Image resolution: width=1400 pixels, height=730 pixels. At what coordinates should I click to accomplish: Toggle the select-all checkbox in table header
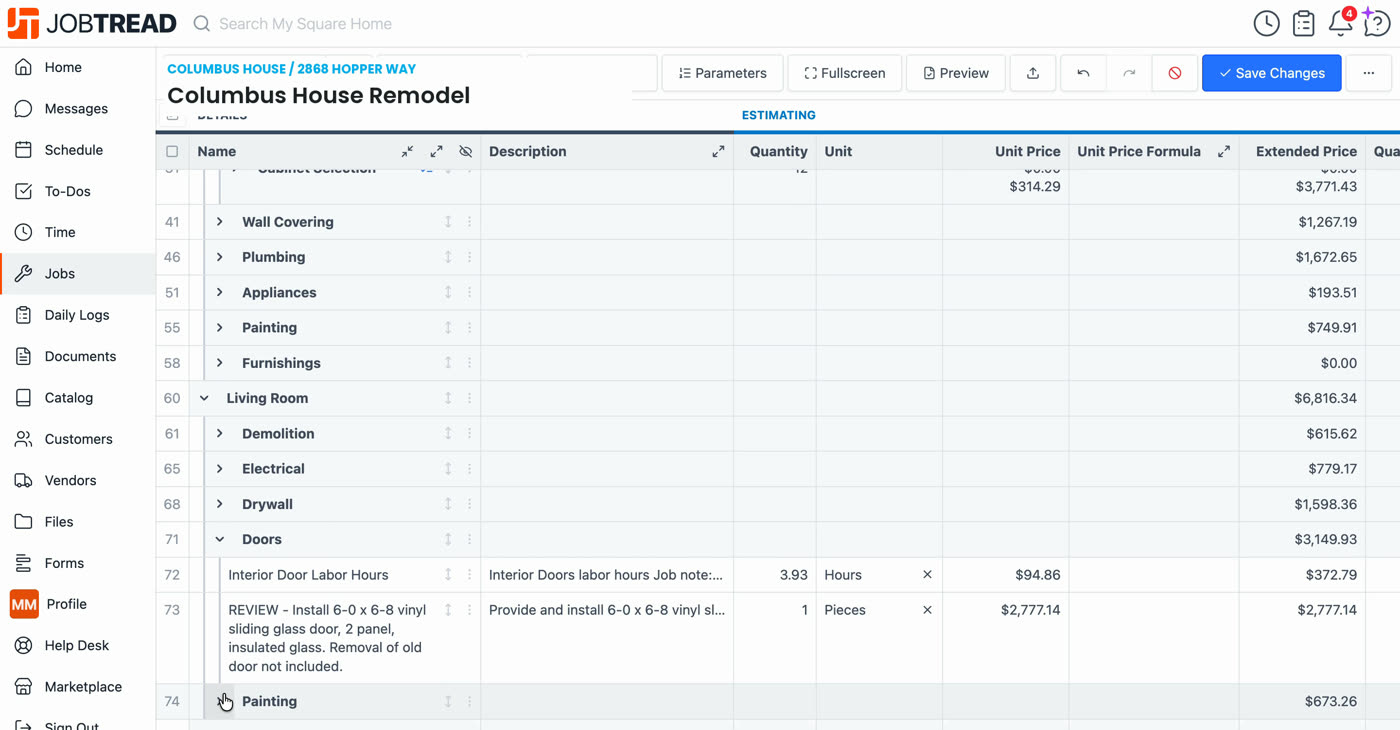click(x=172, y=152)
